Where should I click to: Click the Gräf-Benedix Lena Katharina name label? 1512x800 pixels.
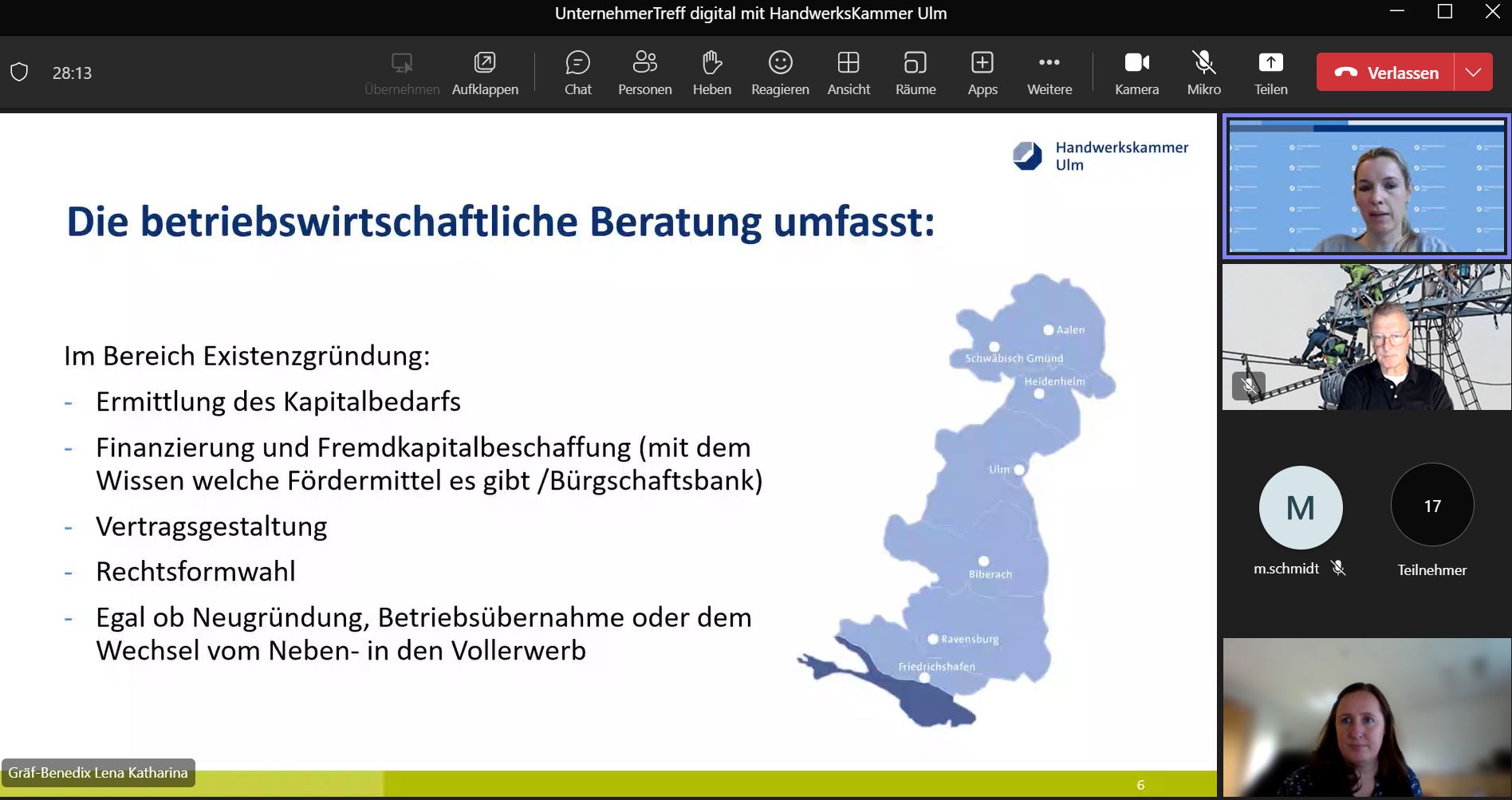[x=98, y=773]
